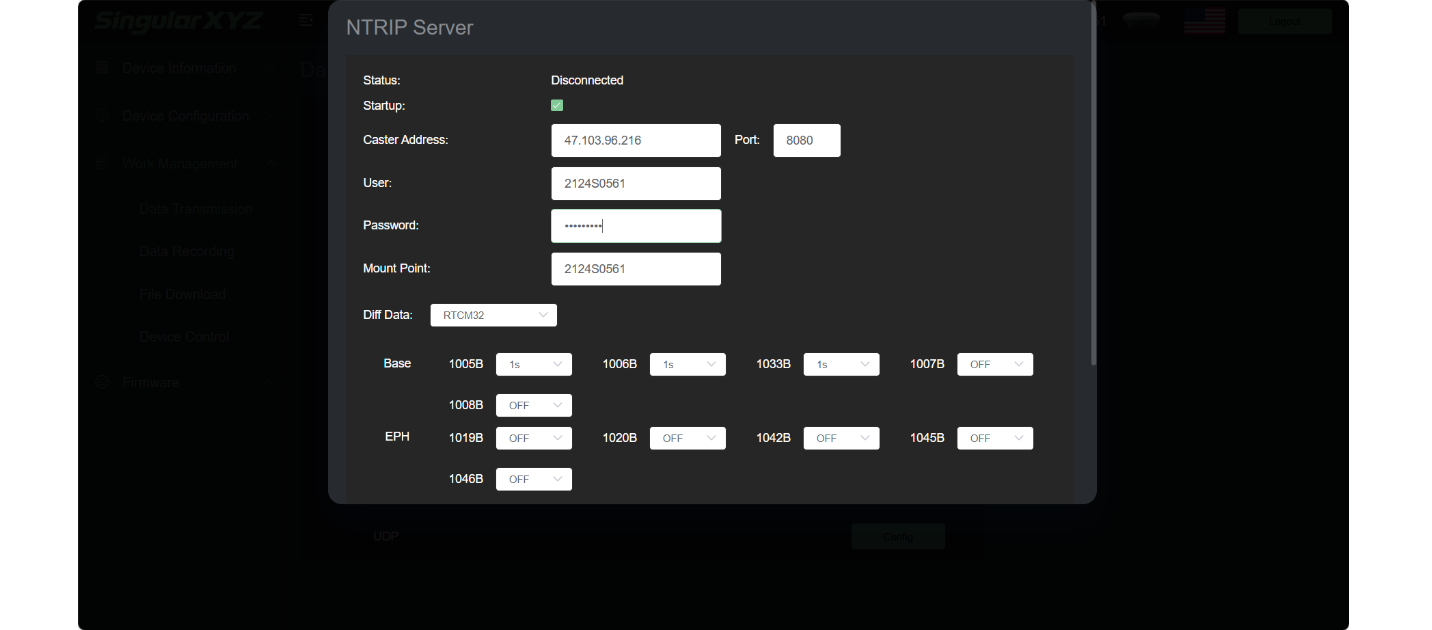The width and height of the screenshot is (1432, 630).
Task: Open the 1046B message dropdown
Action: [533, 480]
